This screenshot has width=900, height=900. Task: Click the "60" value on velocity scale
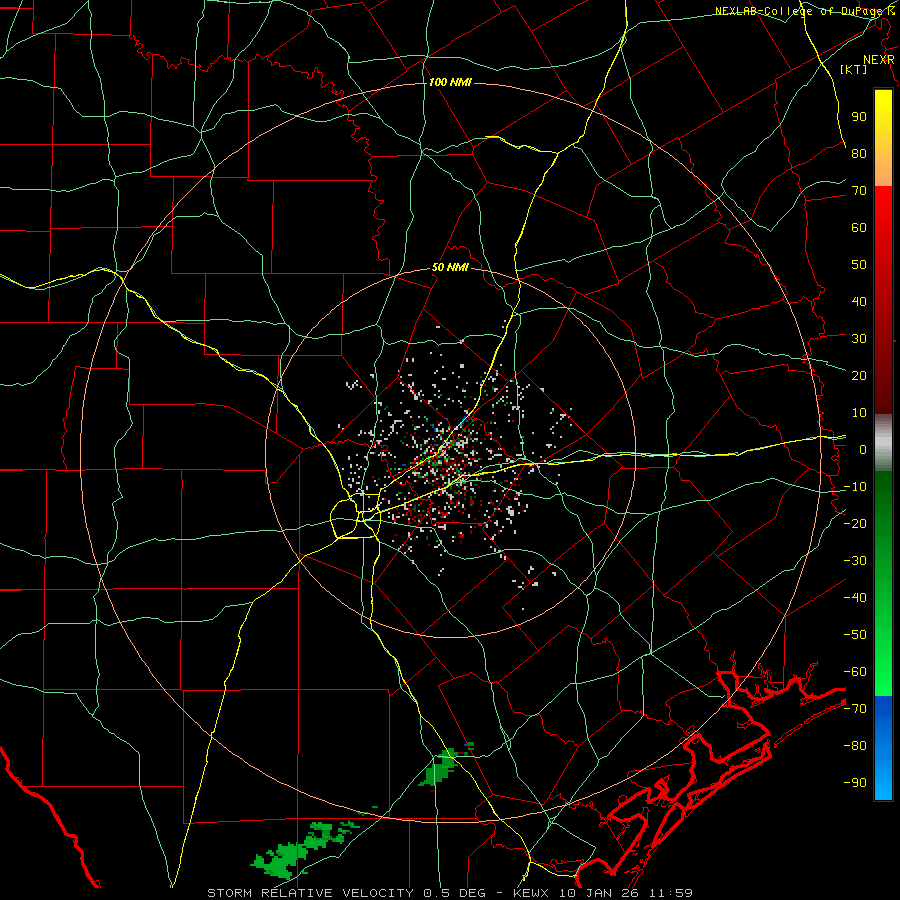[859, 227]
